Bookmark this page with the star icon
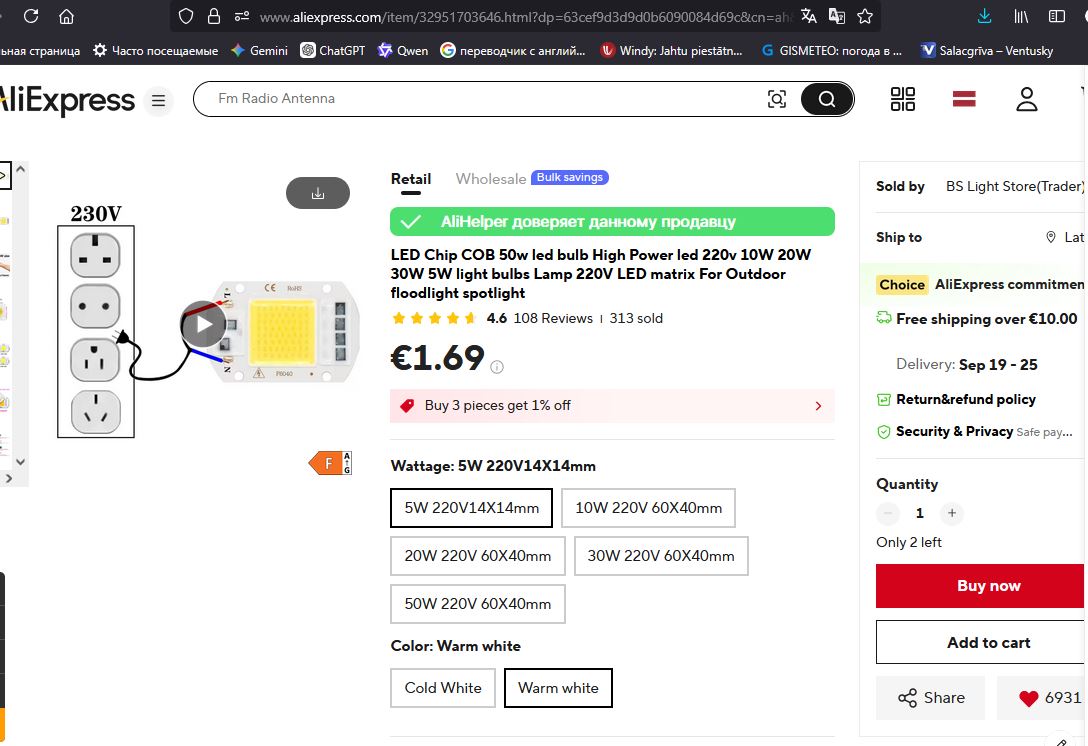 [x=865, y=16]
